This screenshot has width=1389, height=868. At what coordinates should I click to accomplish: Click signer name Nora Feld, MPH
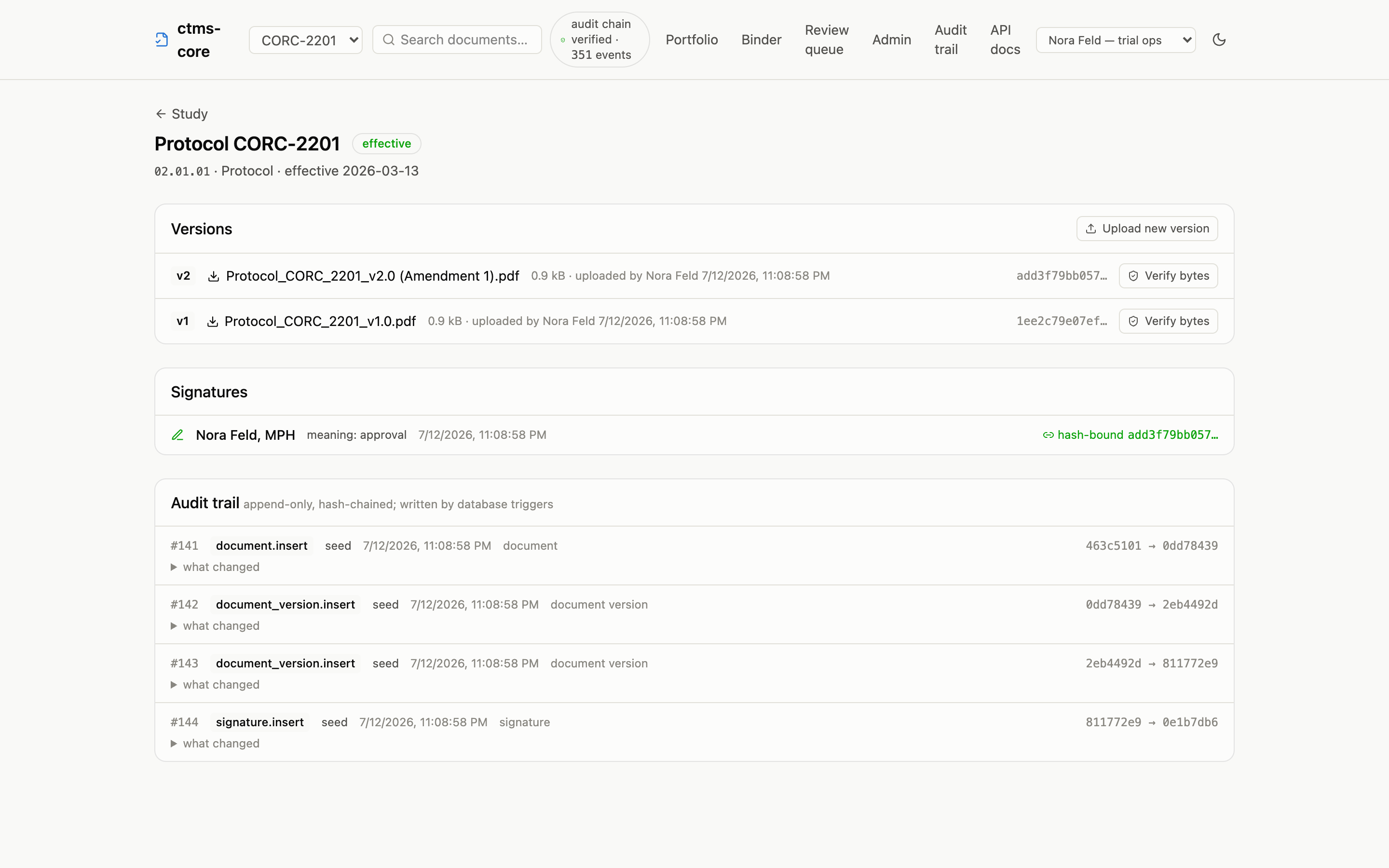pos(245,435)
